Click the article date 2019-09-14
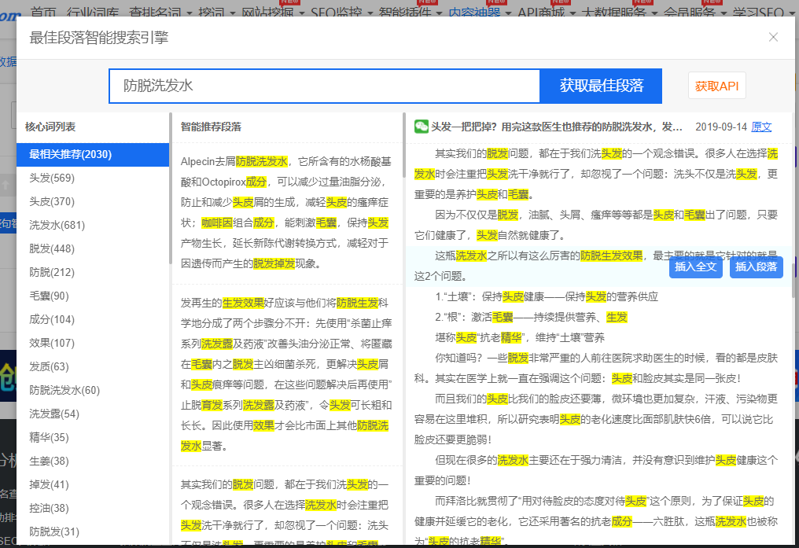This screenshot has height=548, width=799. coord(721,127)
